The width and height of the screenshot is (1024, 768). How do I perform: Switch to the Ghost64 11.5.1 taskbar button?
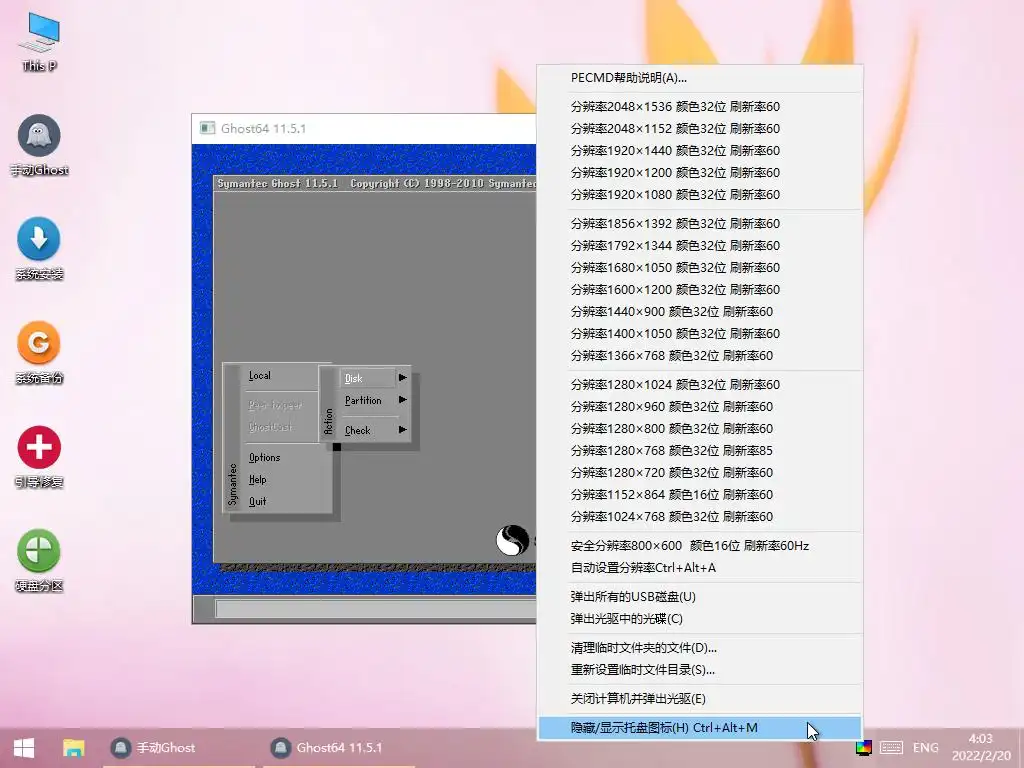point(339,748)
